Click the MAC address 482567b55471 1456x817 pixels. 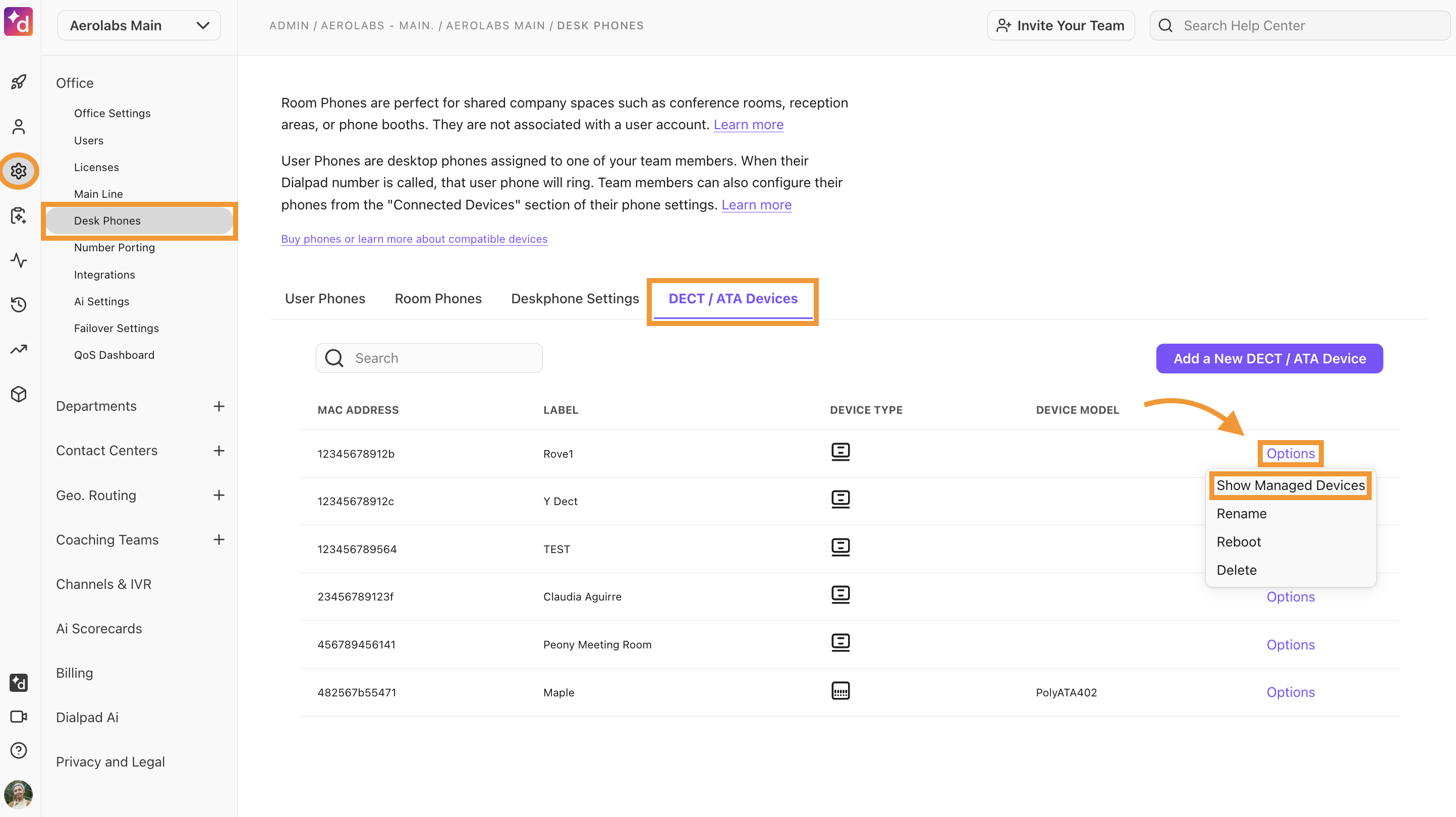pos(357,692)
